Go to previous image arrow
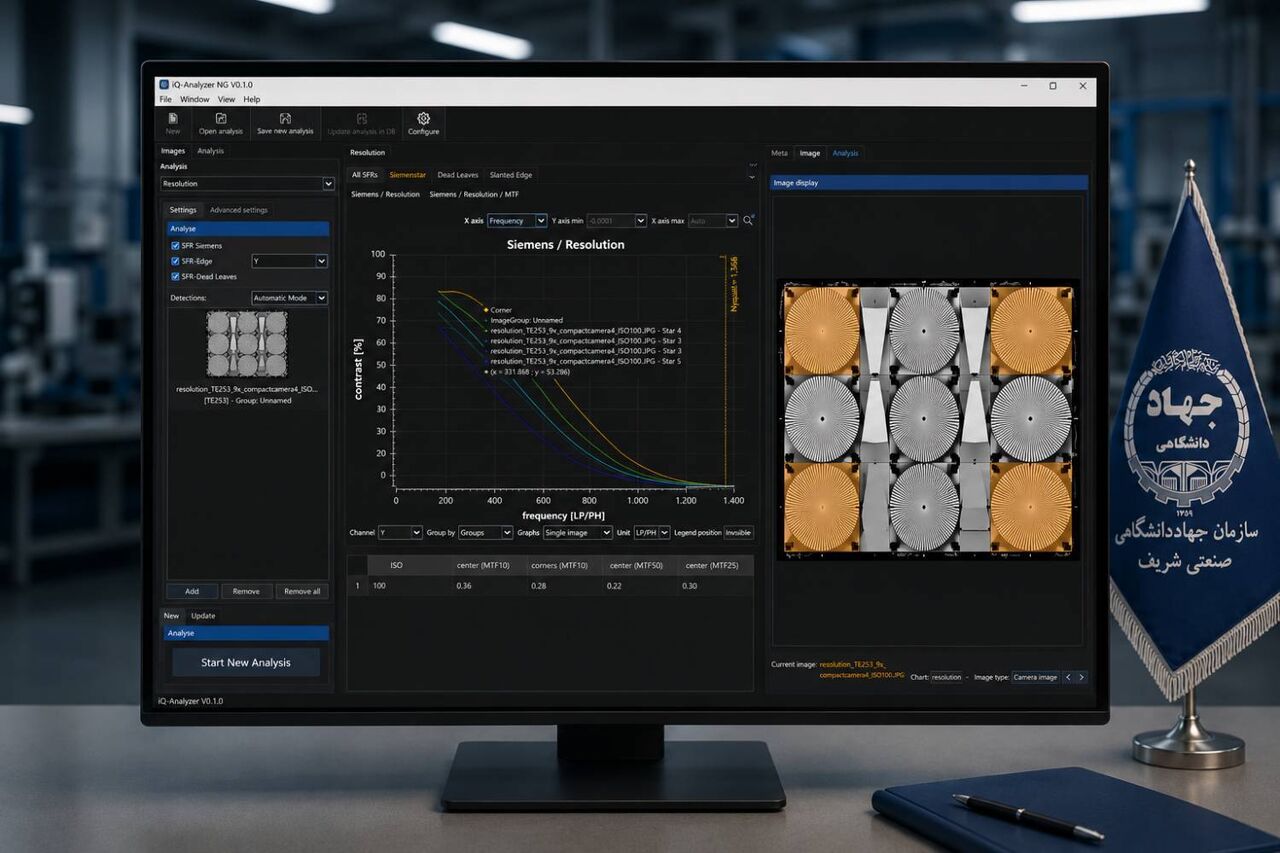The width and height of the screenshot is (1280, 853). coord(1067,677)
